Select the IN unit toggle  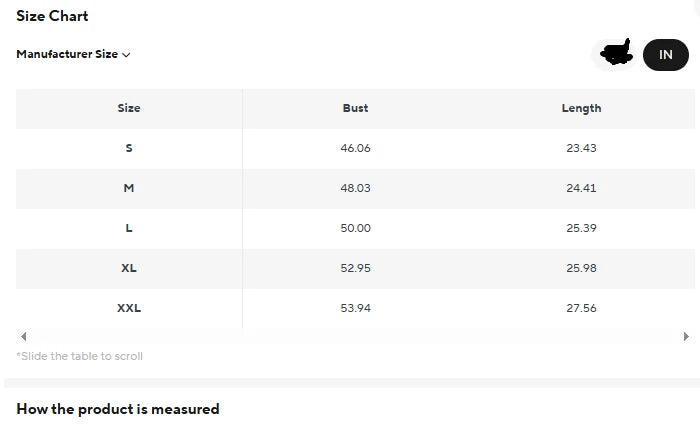[x=665, y=55]
